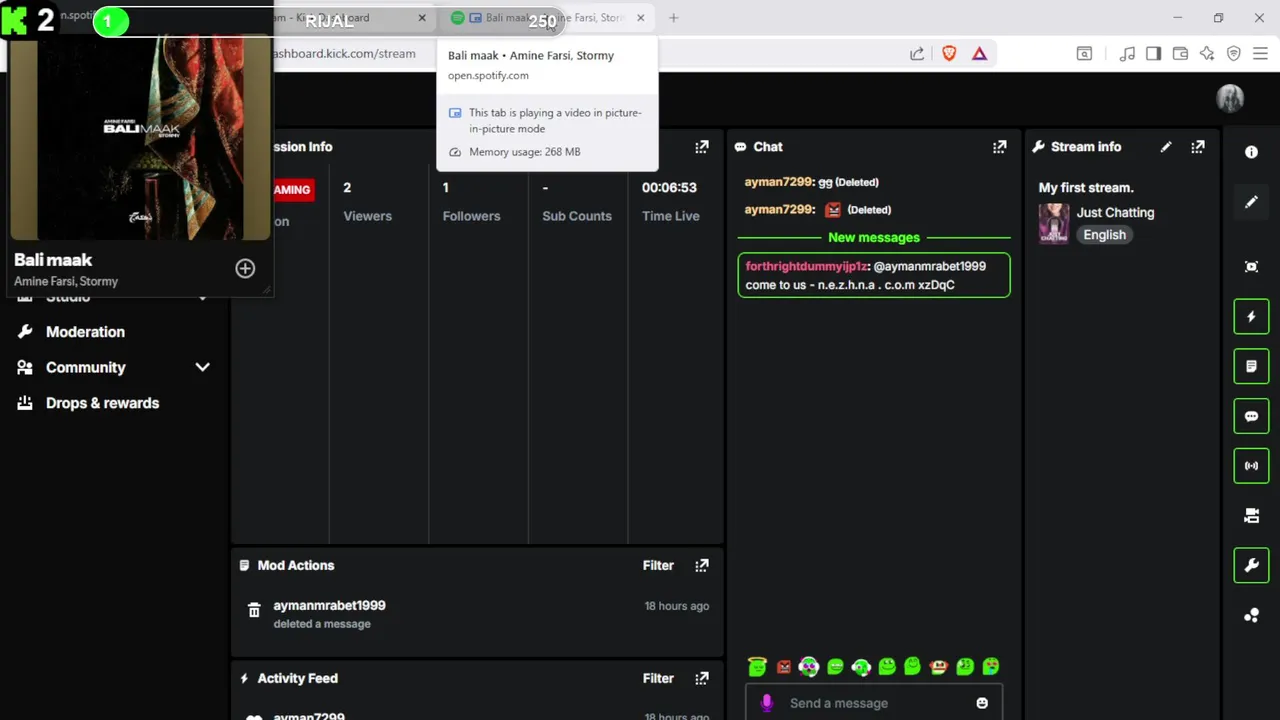Open Brave VPN shield icon
Viewport: 1280px width, 720px height.
1234,53
